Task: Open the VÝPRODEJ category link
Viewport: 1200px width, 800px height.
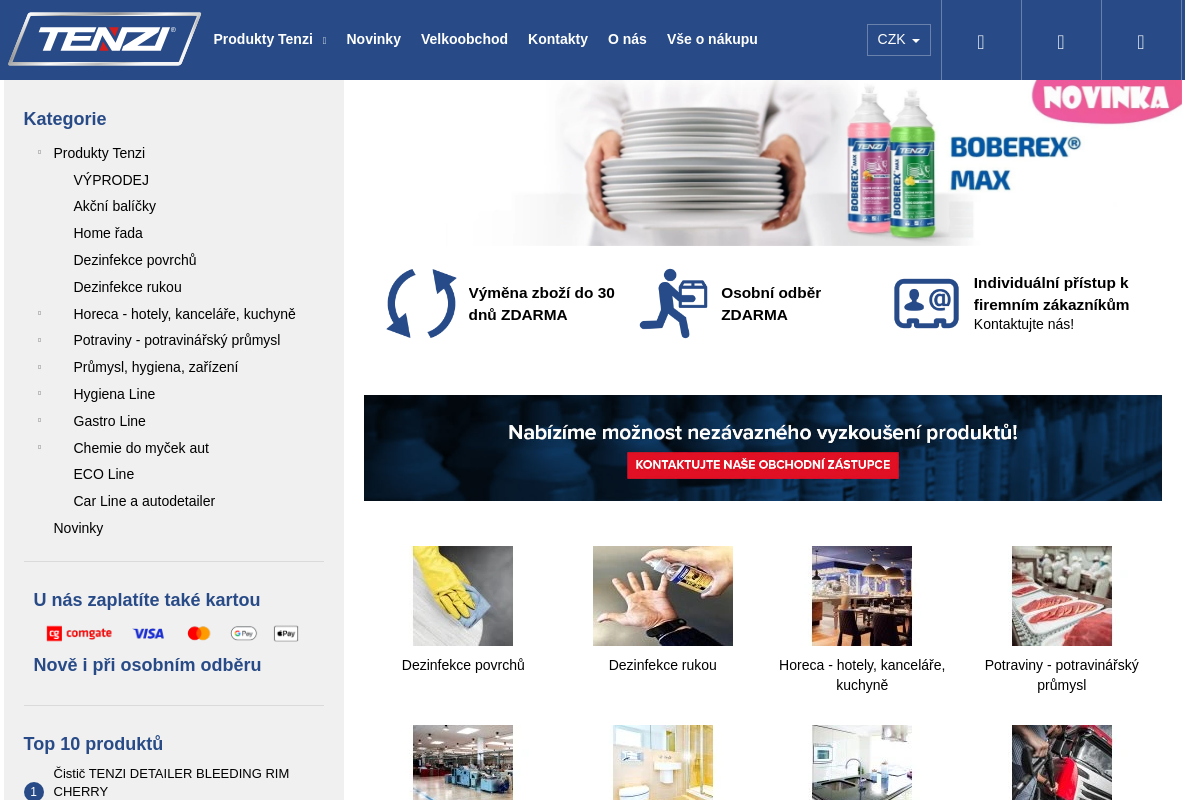Action: pyautogui.click(x=111, y=180)
